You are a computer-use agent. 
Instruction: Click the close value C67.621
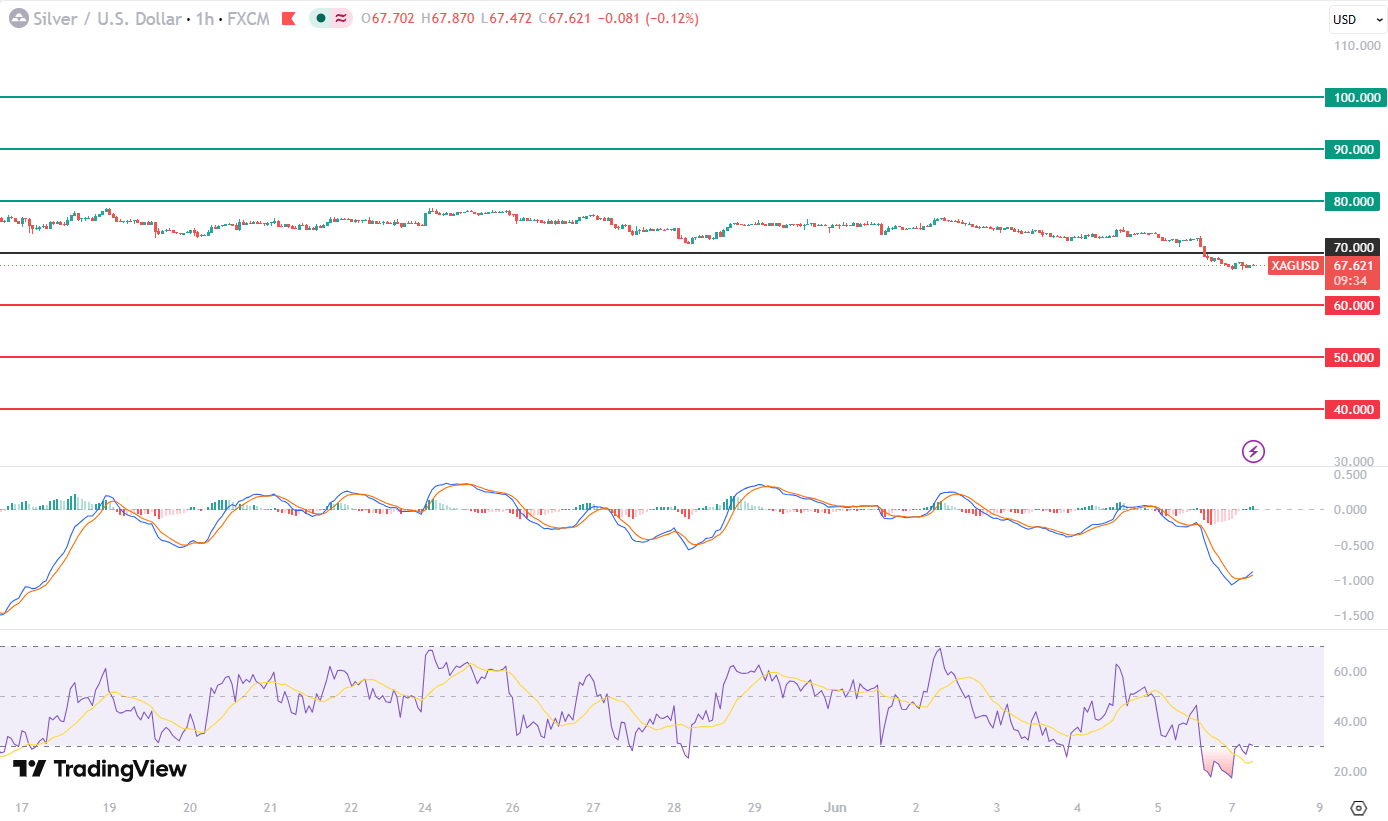pos(566,18)
